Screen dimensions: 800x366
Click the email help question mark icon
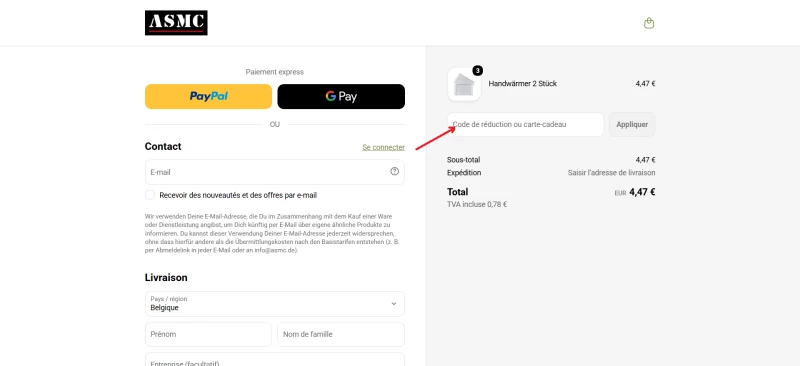pos(394,172)
